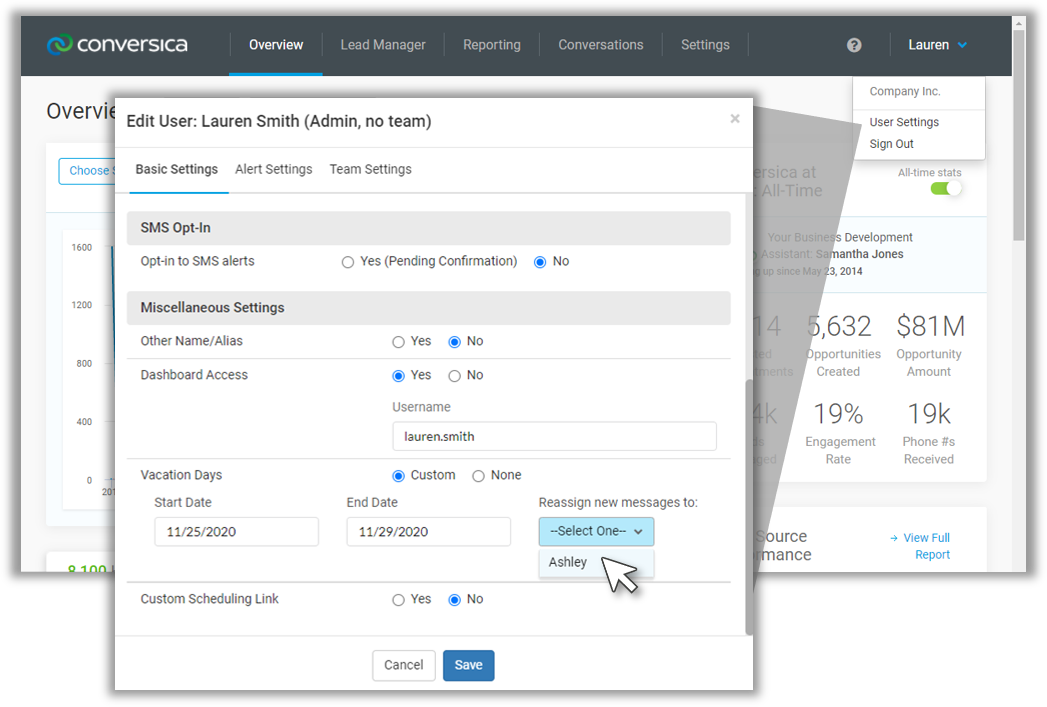
Task: Click the Conversica logo
Action: coord(117,44)
